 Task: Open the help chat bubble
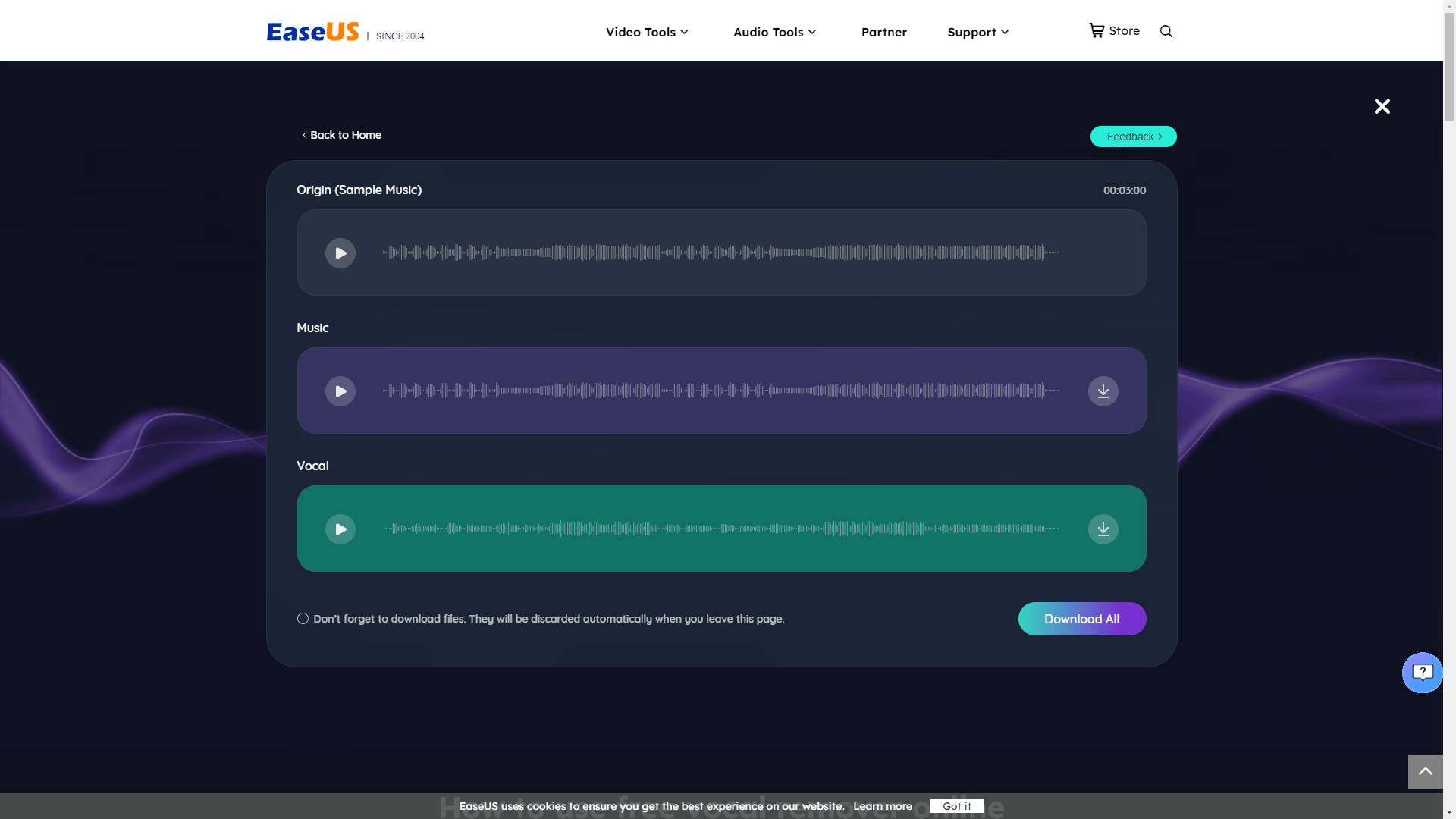tap(1423, 673)
